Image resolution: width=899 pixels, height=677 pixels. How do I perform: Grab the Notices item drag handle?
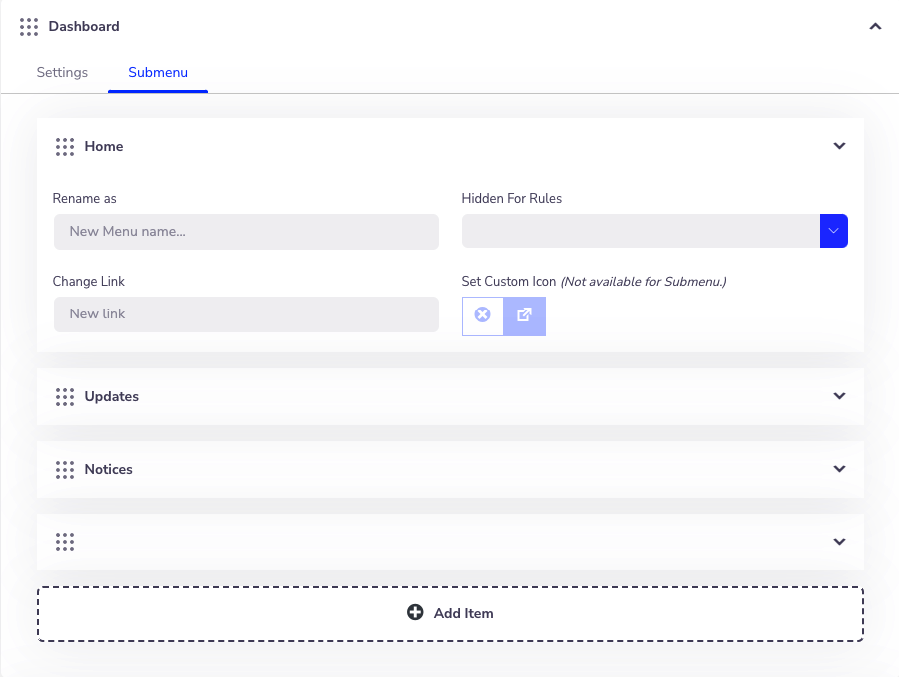point(65,469)
